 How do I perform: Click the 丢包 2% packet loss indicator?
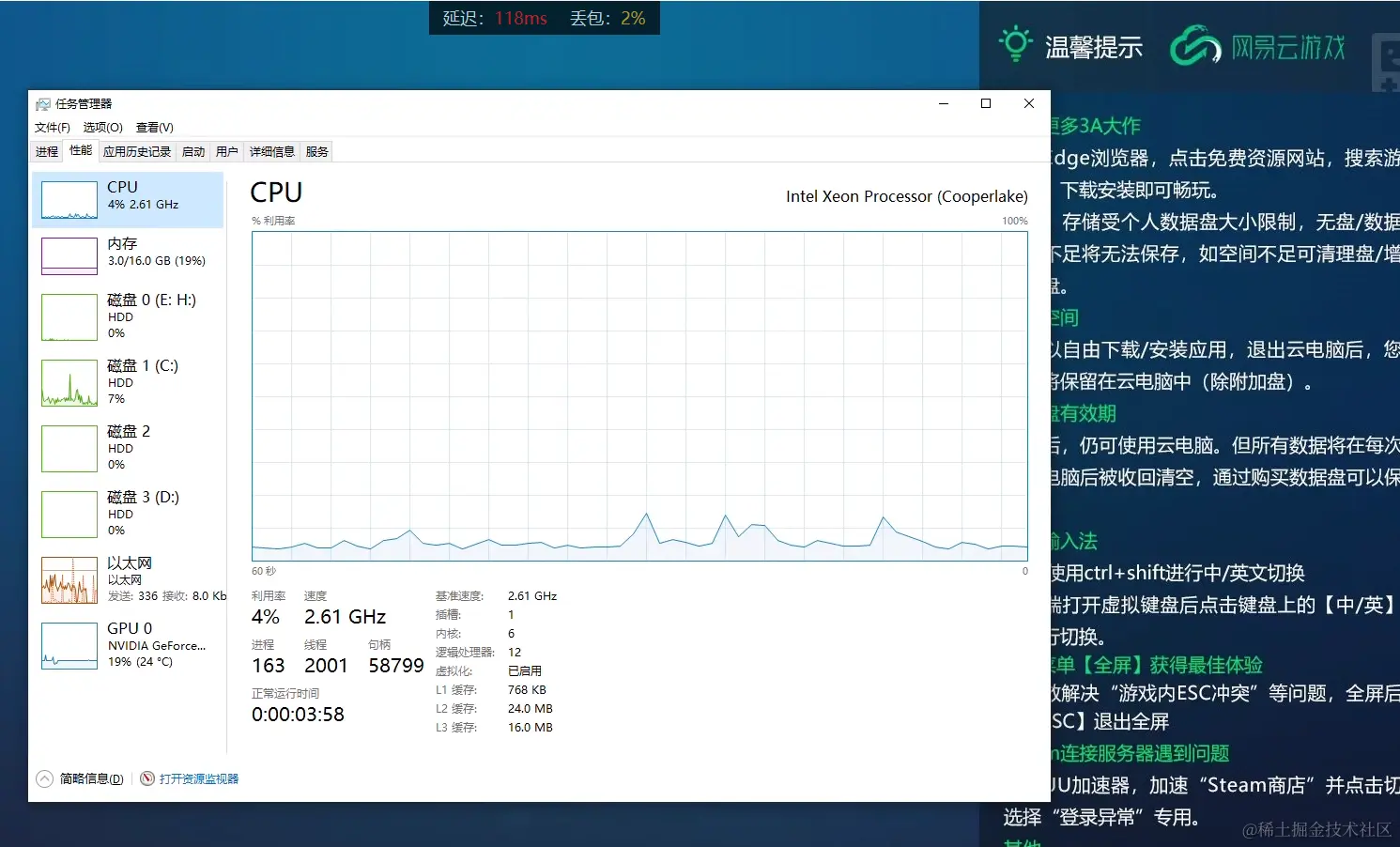click(x=608, y=18)
